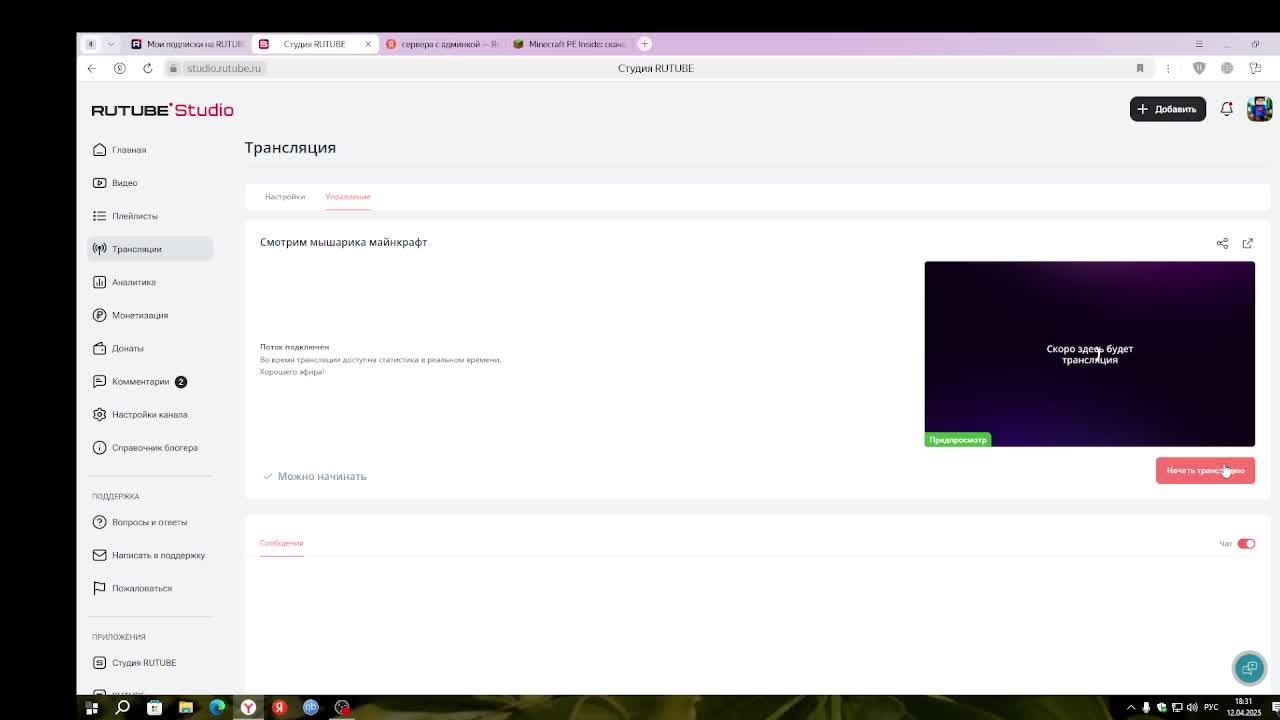Select Трансляции in the sidebar
Image resolution: width=1280 pixels, height=720 pixels.
click(150, 249)
